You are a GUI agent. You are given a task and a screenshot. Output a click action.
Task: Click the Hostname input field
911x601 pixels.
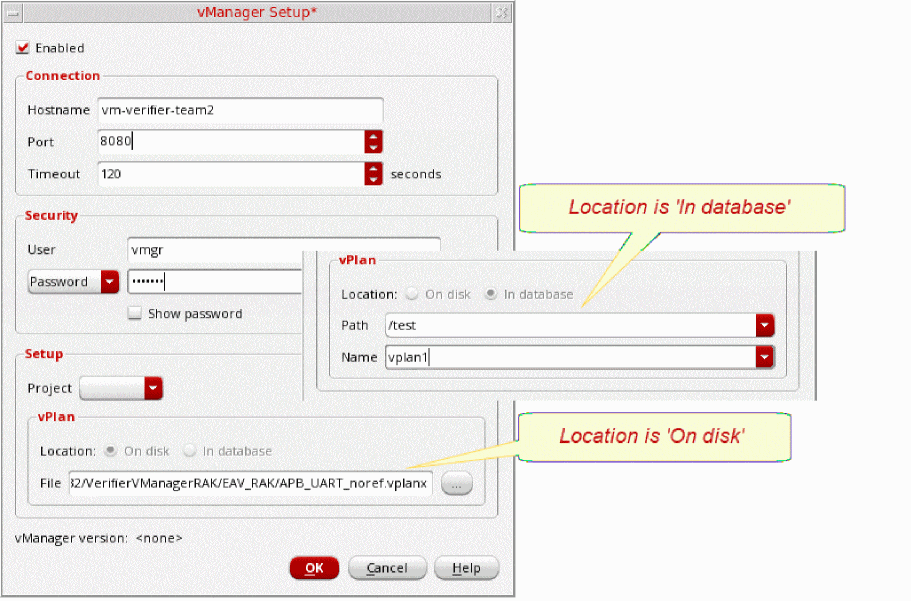[x=240, y=110]
